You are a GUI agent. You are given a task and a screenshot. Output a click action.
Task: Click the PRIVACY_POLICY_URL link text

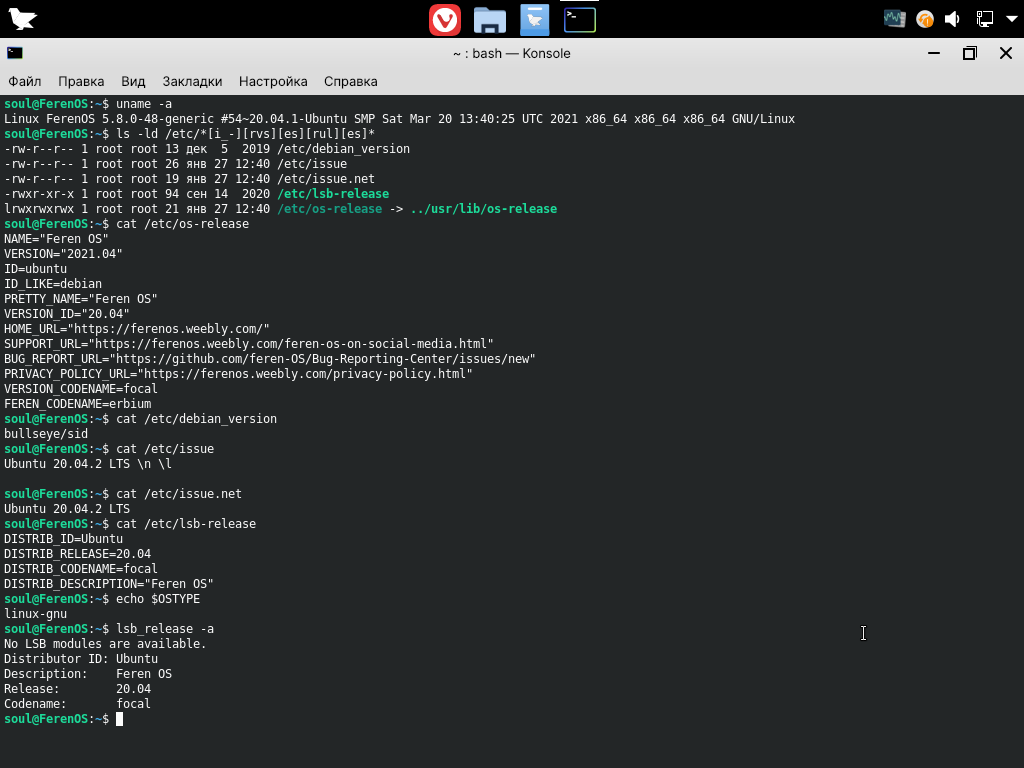click(305, 374)
